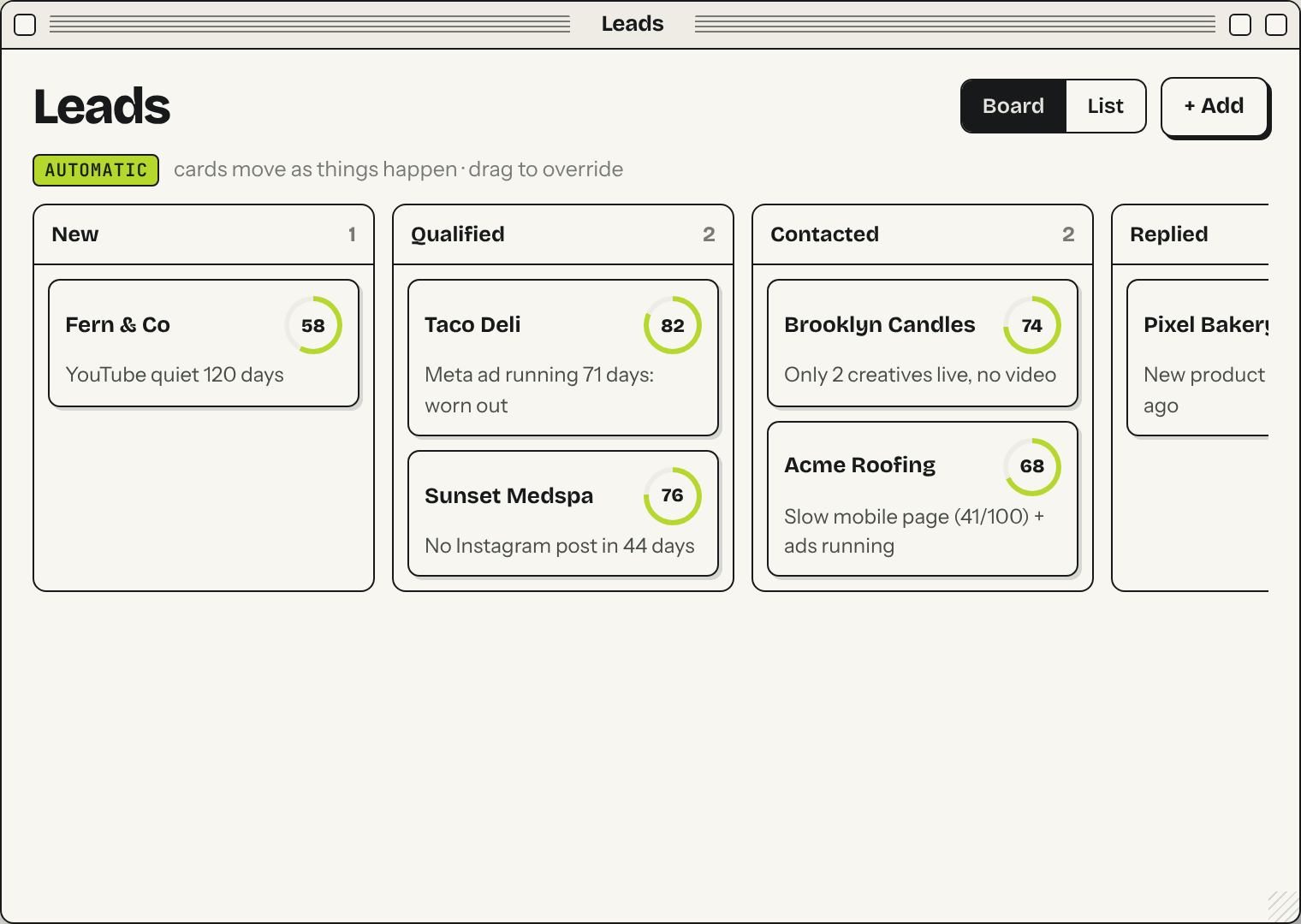The height and width of the screenshot is (924, 1301).
Task: Click the New column count 1
Action: 352,234
